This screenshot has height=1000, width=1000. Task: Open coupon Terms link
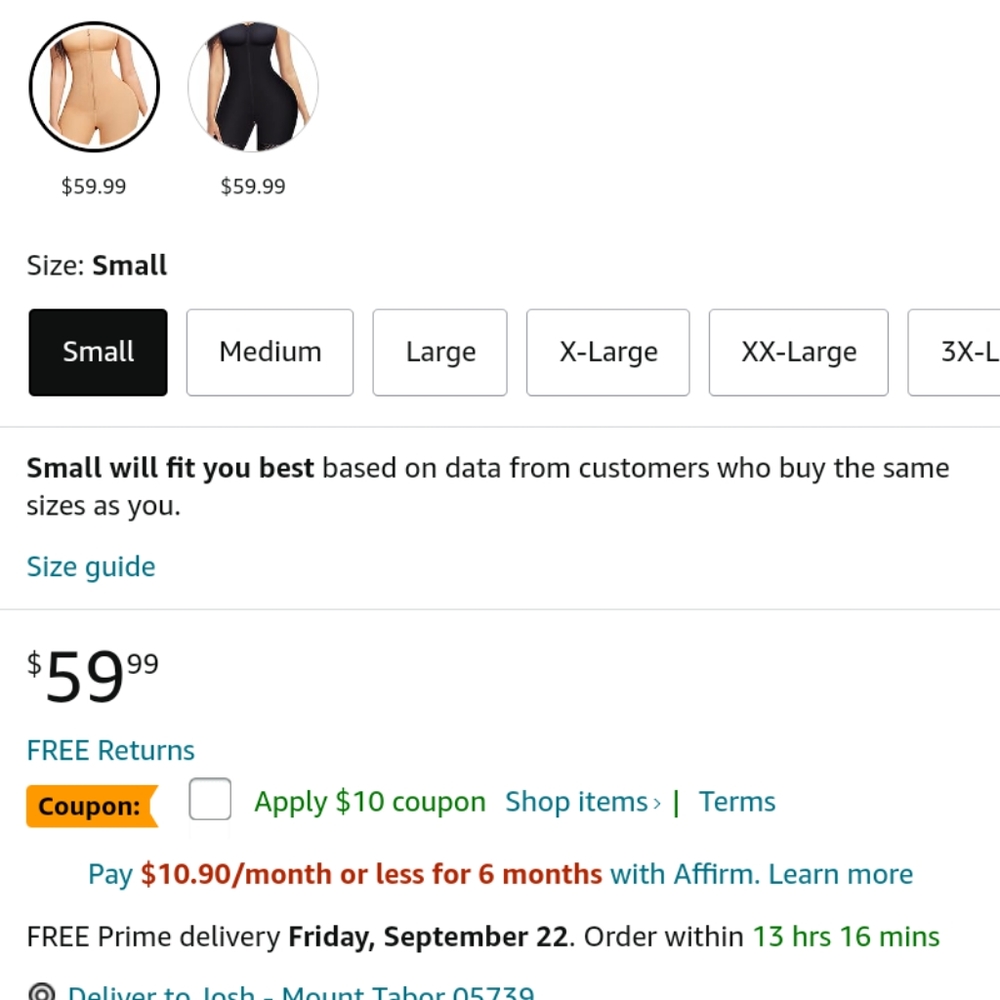(737, 802)
